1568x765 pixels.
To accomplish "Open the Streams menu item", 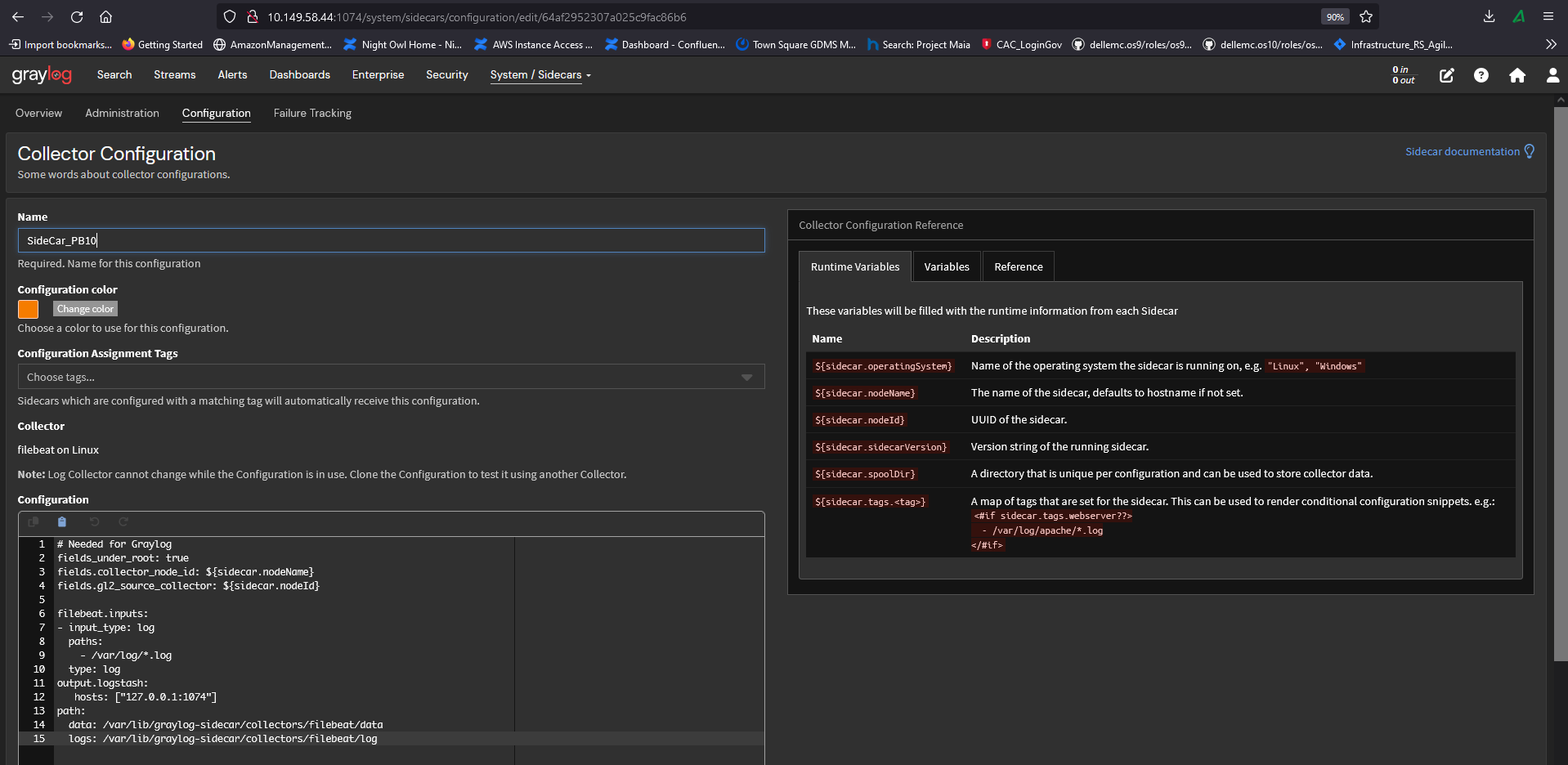I will (174, 75).
